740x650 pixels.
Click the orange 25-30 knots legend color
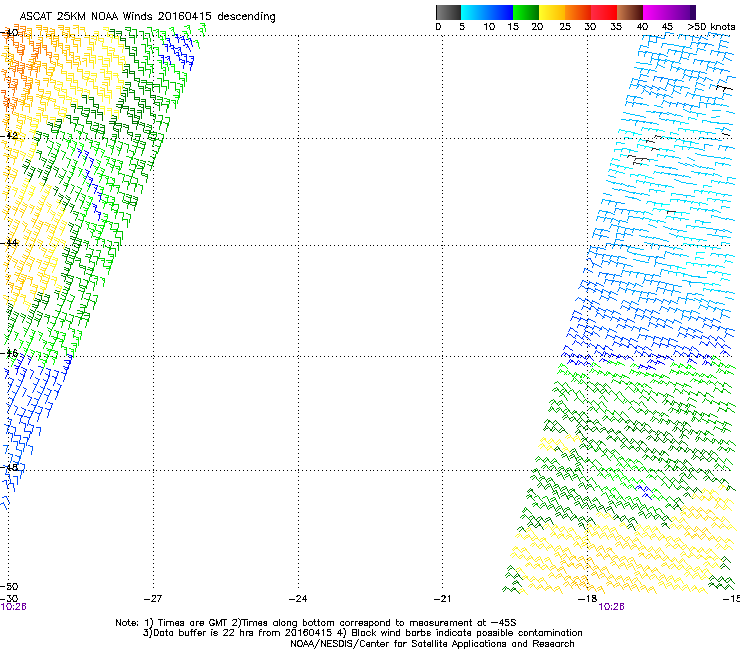click(578, 12)
